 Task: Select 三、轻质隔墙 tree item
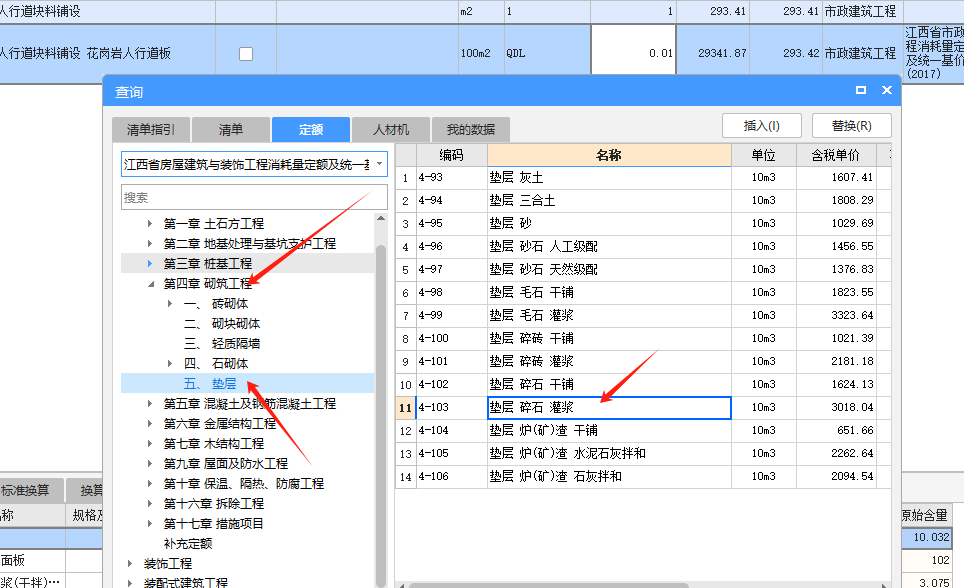(222, 343)
